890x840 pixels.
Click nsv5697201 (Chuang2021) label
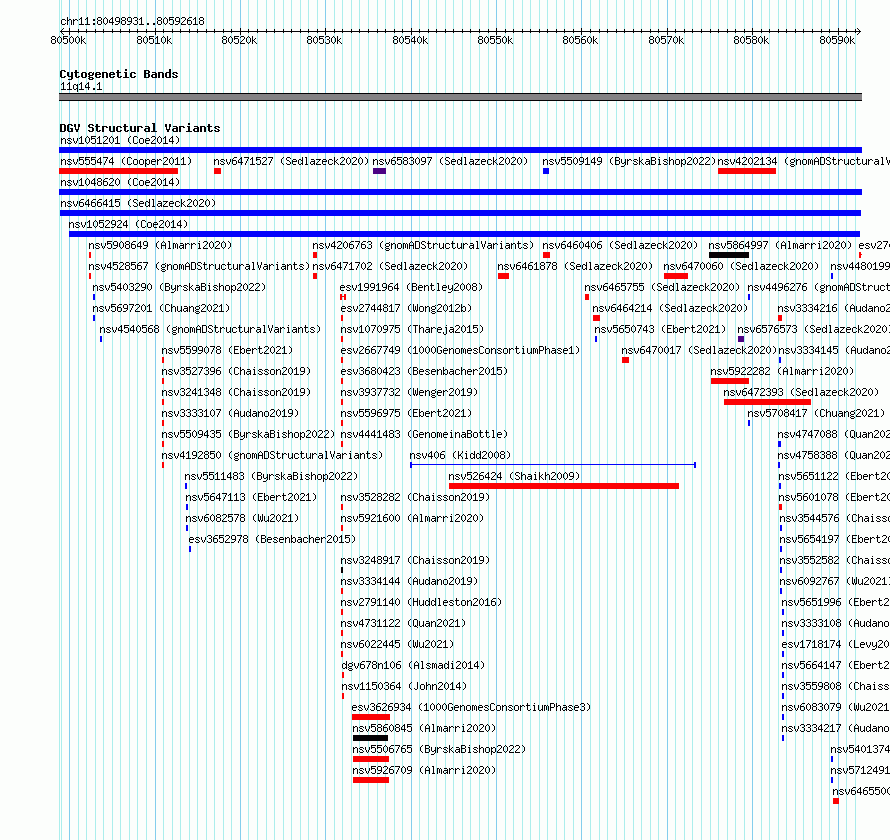tap(161, 308)
